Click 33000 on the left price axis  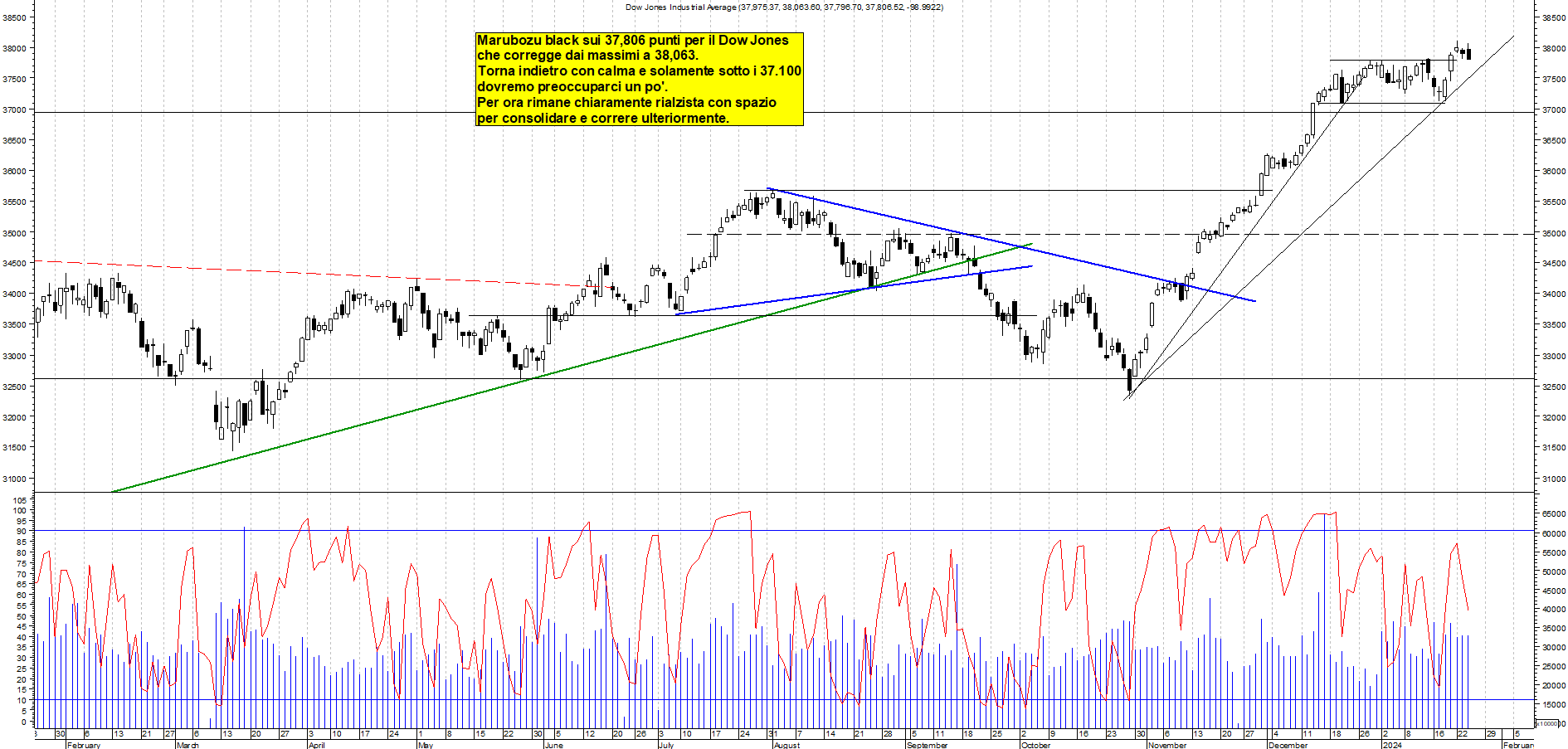(14, 356)
